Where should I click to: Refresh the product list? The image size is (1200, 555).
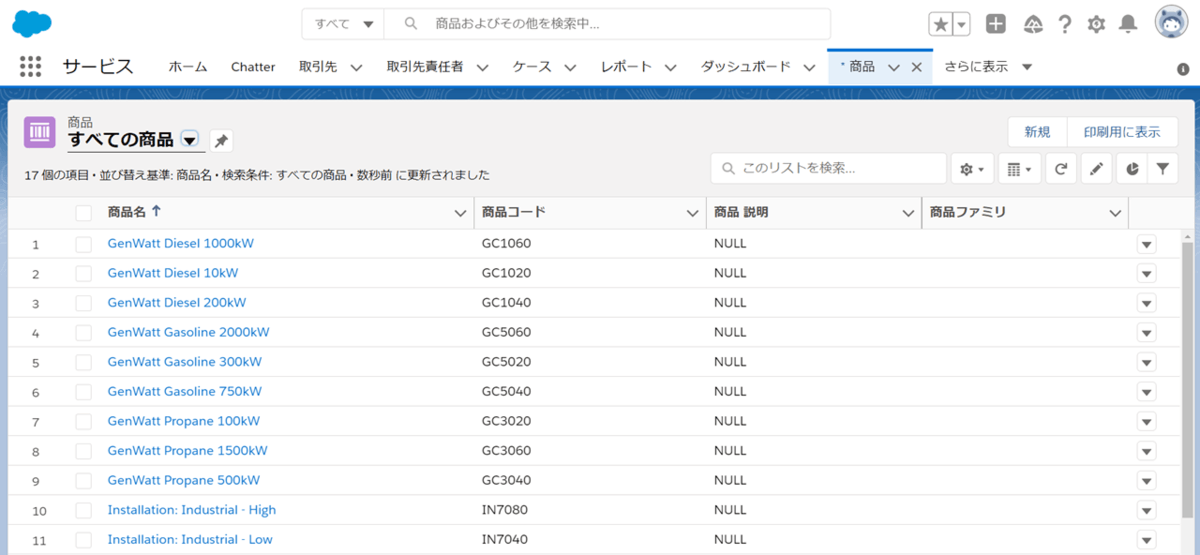click(x=1061, y=169)
